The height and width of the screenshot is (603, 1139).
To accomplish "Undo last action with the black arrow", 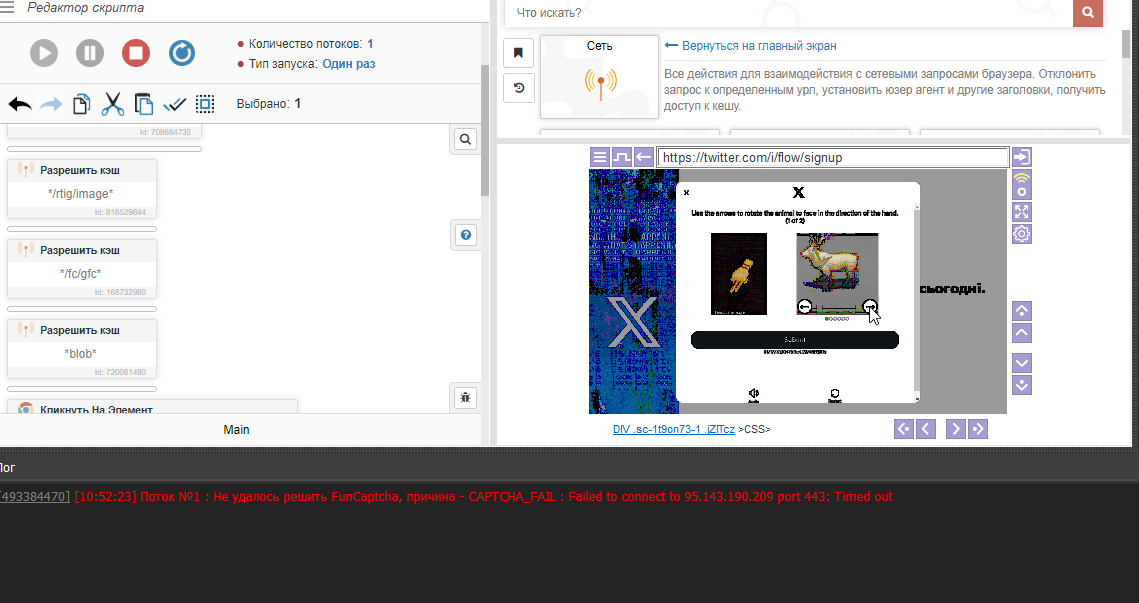I will (x=20, y=104).
